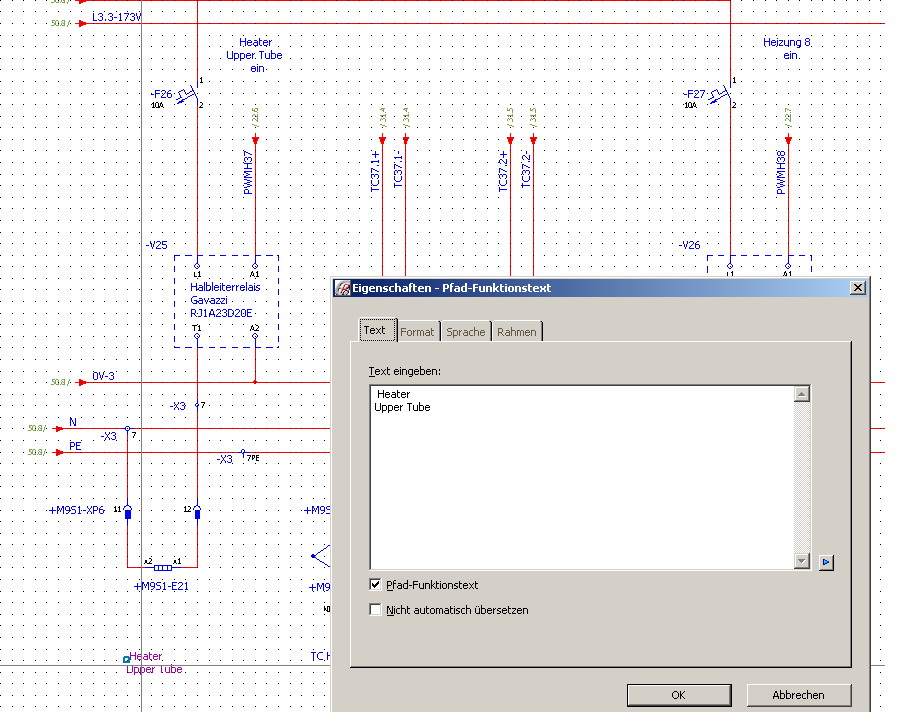909x712 pixels.
Task: Uncheck the Pfad-Funktionstext checkbox
Action: [x=376, y=584]
